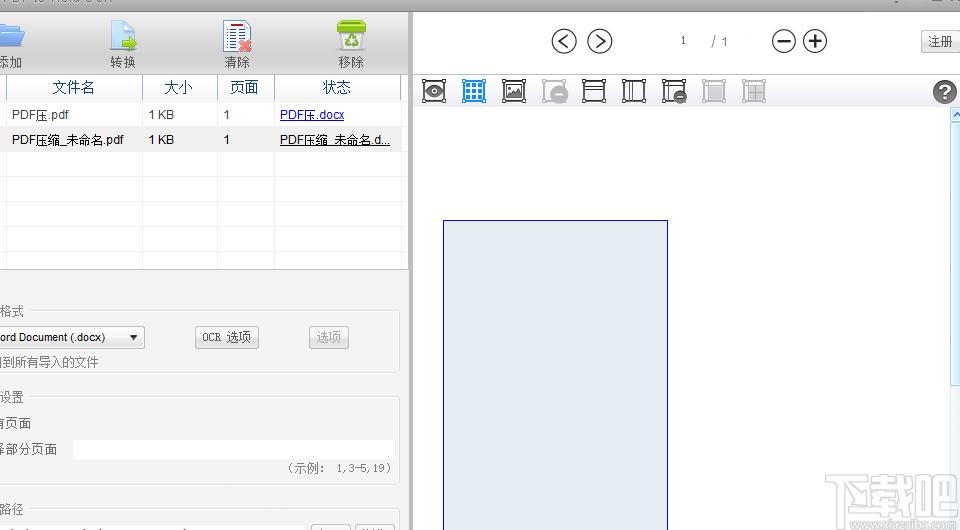Click the 注册 register button
Screen dimensions: 960x530
[940, 42]
